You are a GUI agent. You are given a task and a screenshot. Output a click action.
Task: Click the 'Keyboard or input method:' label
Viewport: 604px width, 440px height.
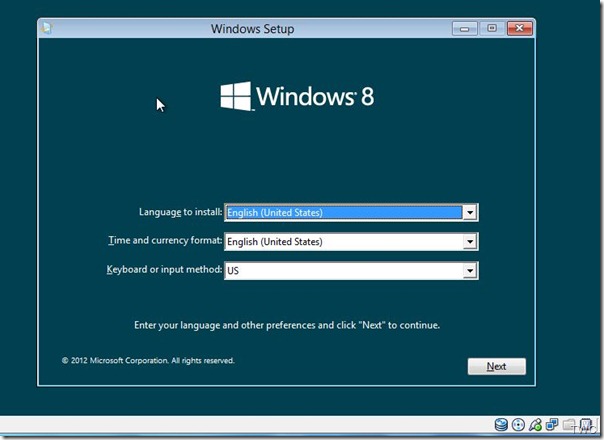(x=164, y=269)
